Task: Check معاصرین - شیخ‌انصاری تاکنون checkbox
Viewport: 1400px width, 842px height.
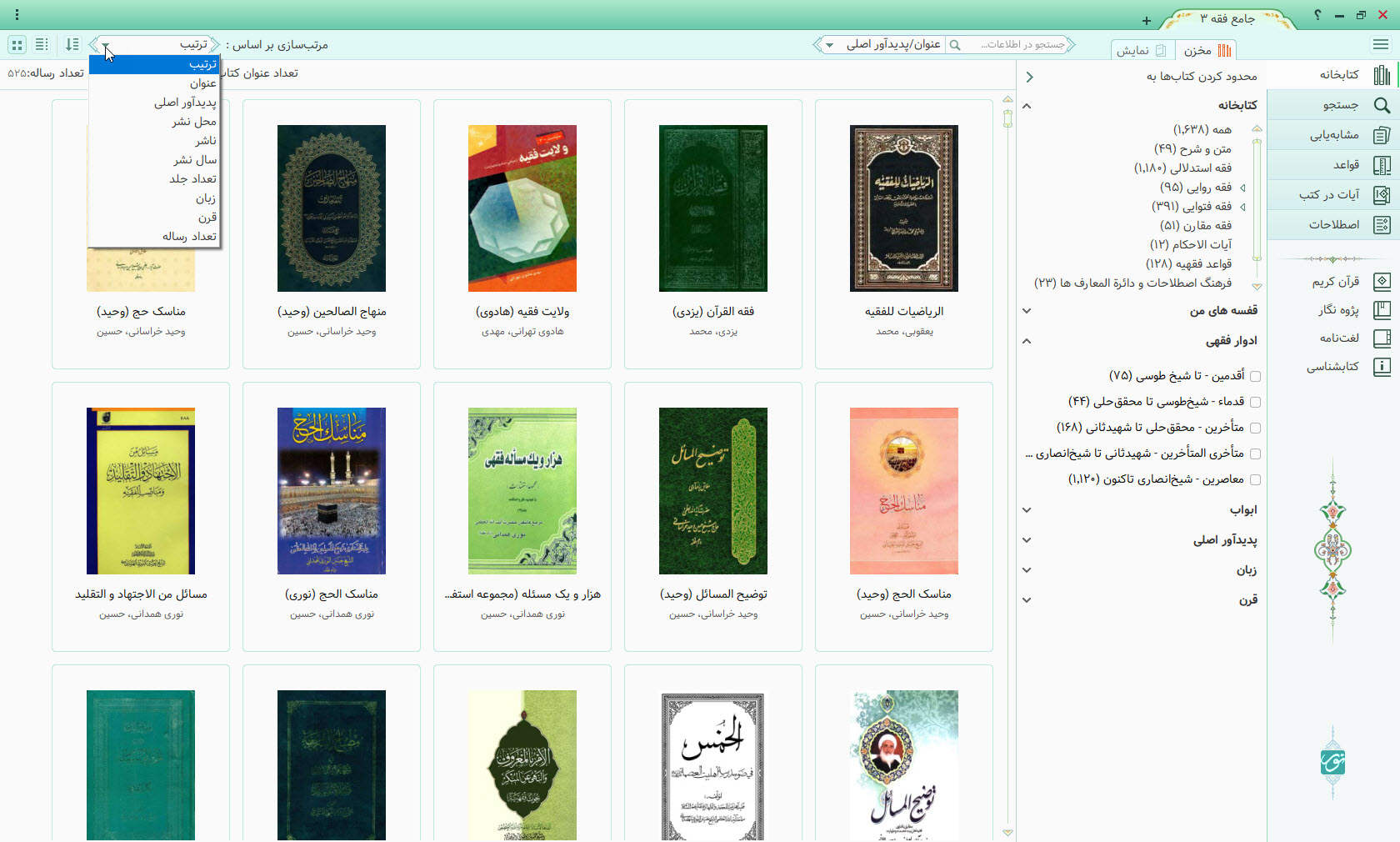Action: 1255,479
